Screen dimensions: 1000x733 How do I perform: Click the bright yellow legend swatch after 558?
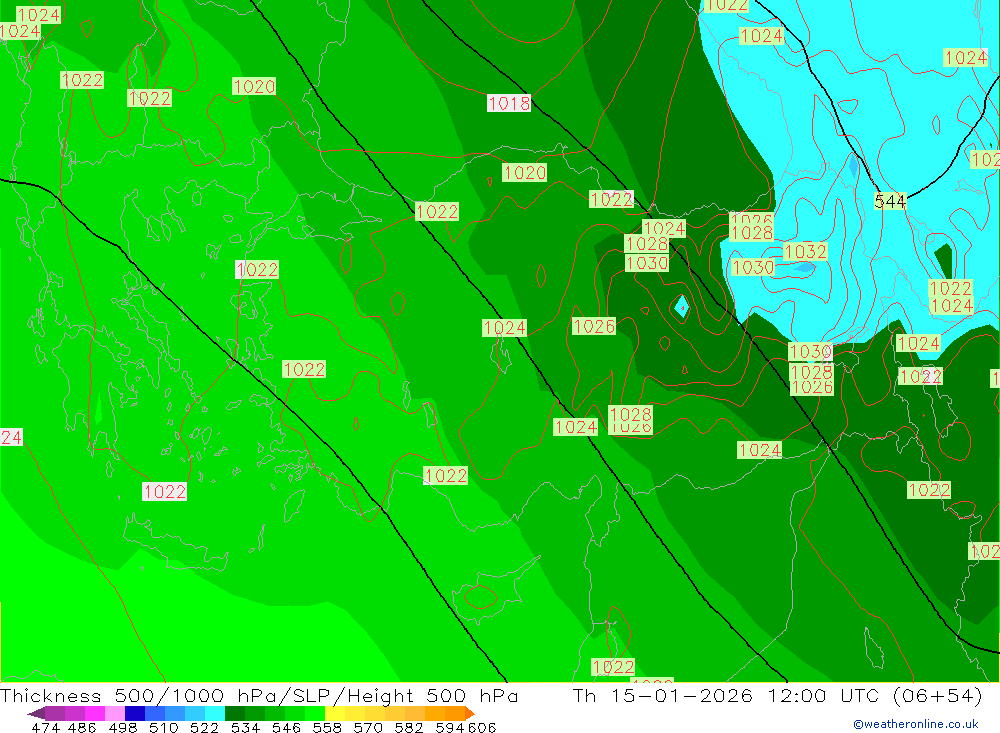pyautogui.click(x=335, y=713)
